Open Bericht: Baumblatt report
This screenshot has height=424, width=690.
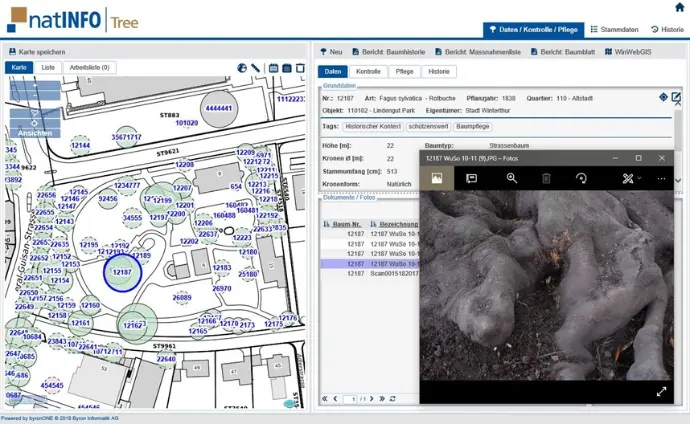click(562, 52)
